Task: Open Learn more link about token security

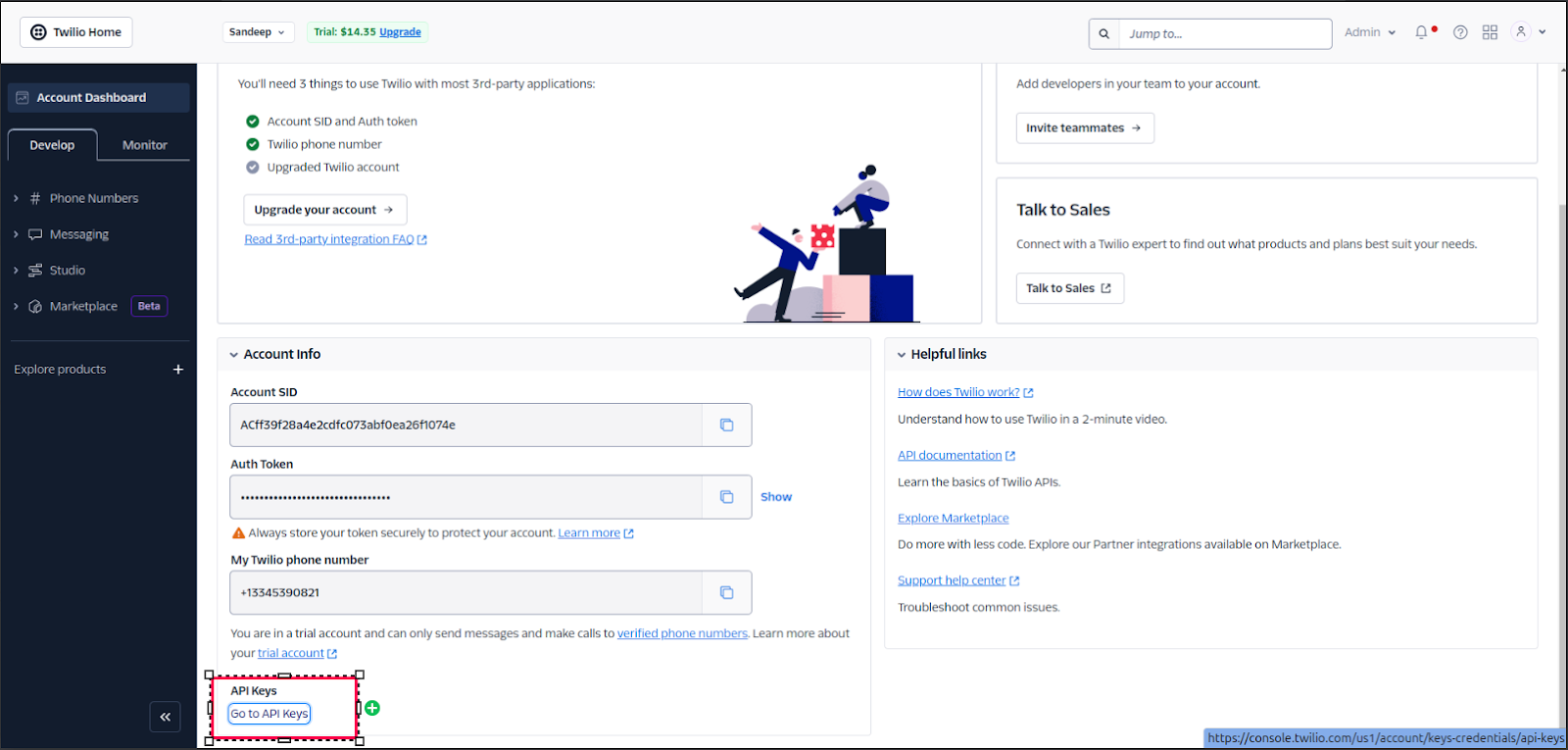Action: (x=596, y=533)
